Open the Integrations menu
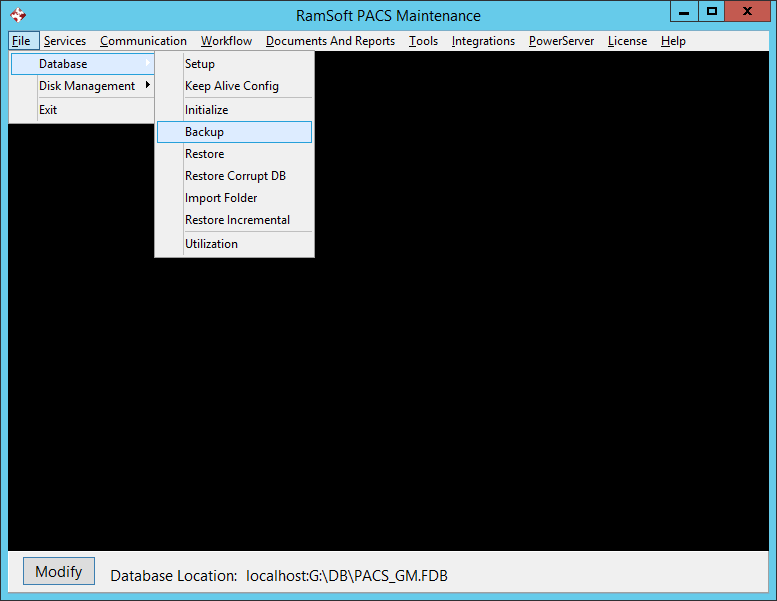The height and width of the screenshot is (601, 777). point(483,41)
